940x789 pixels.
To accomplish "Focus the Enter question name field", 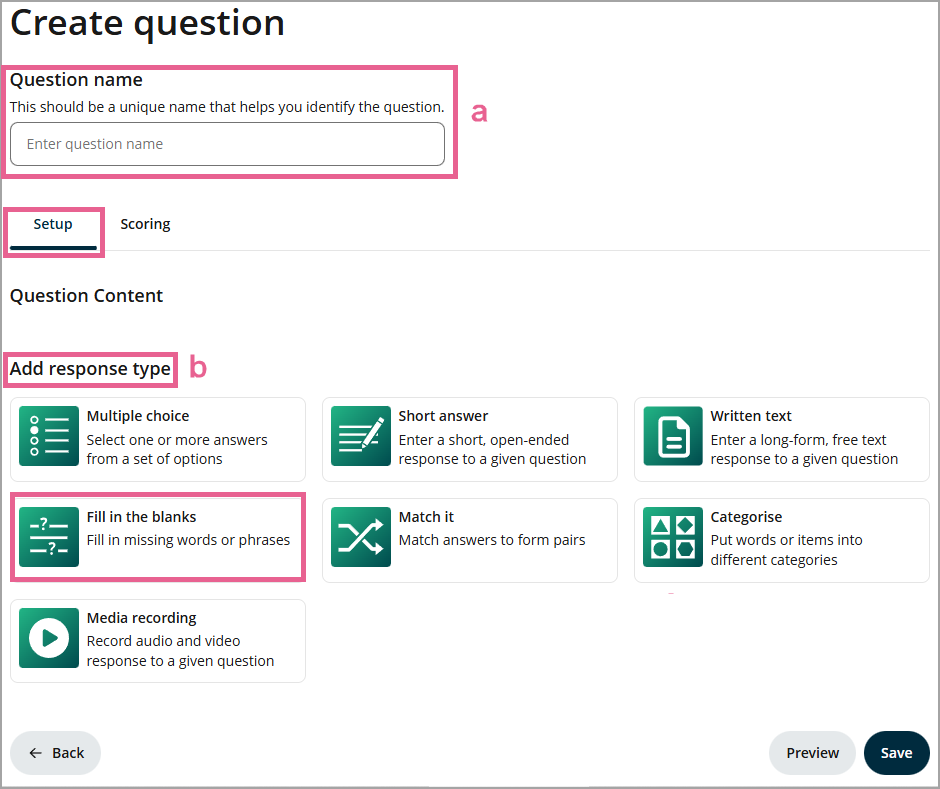I will [227, 144].
